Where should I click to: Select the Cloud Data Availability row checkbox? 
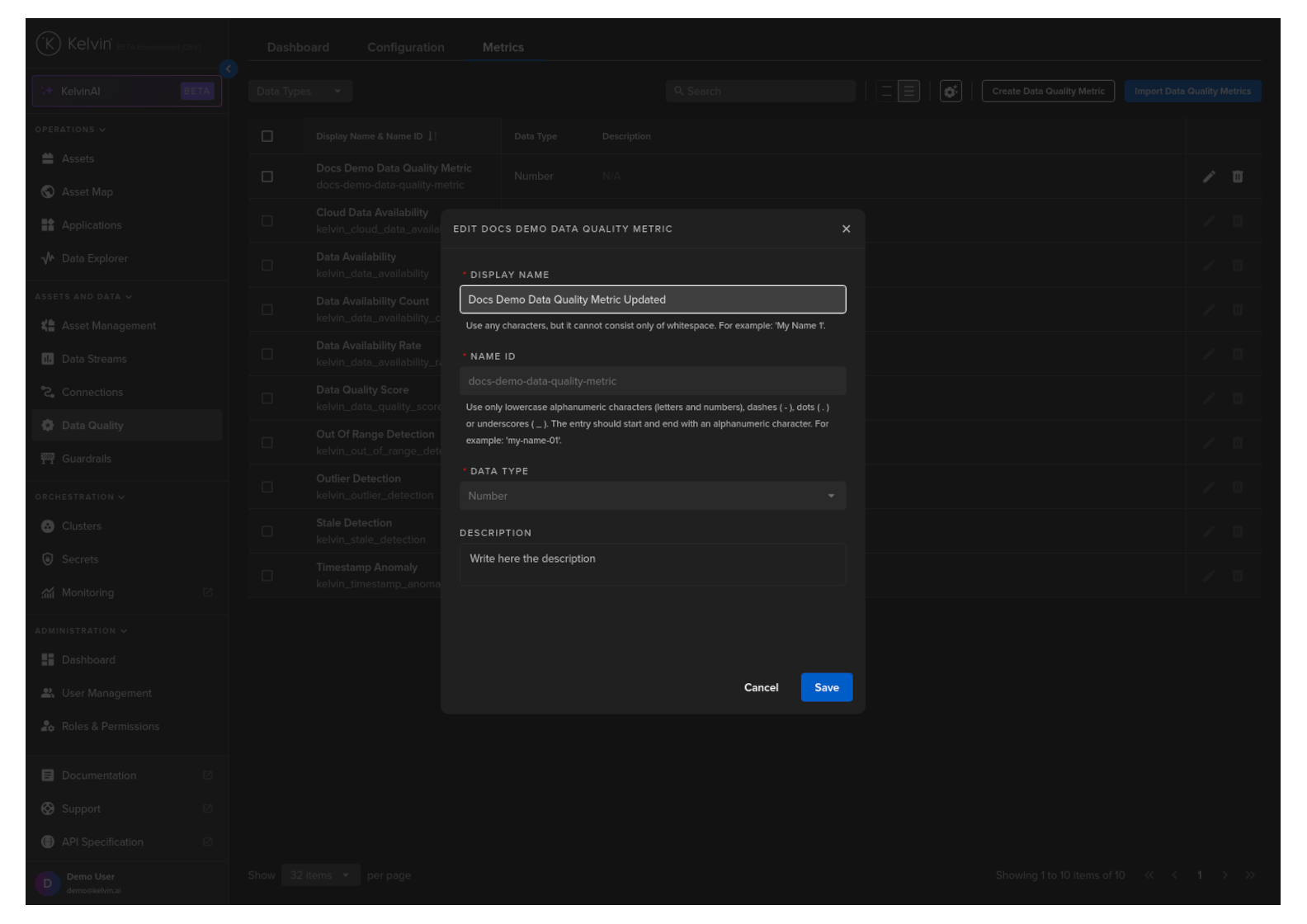267,221
